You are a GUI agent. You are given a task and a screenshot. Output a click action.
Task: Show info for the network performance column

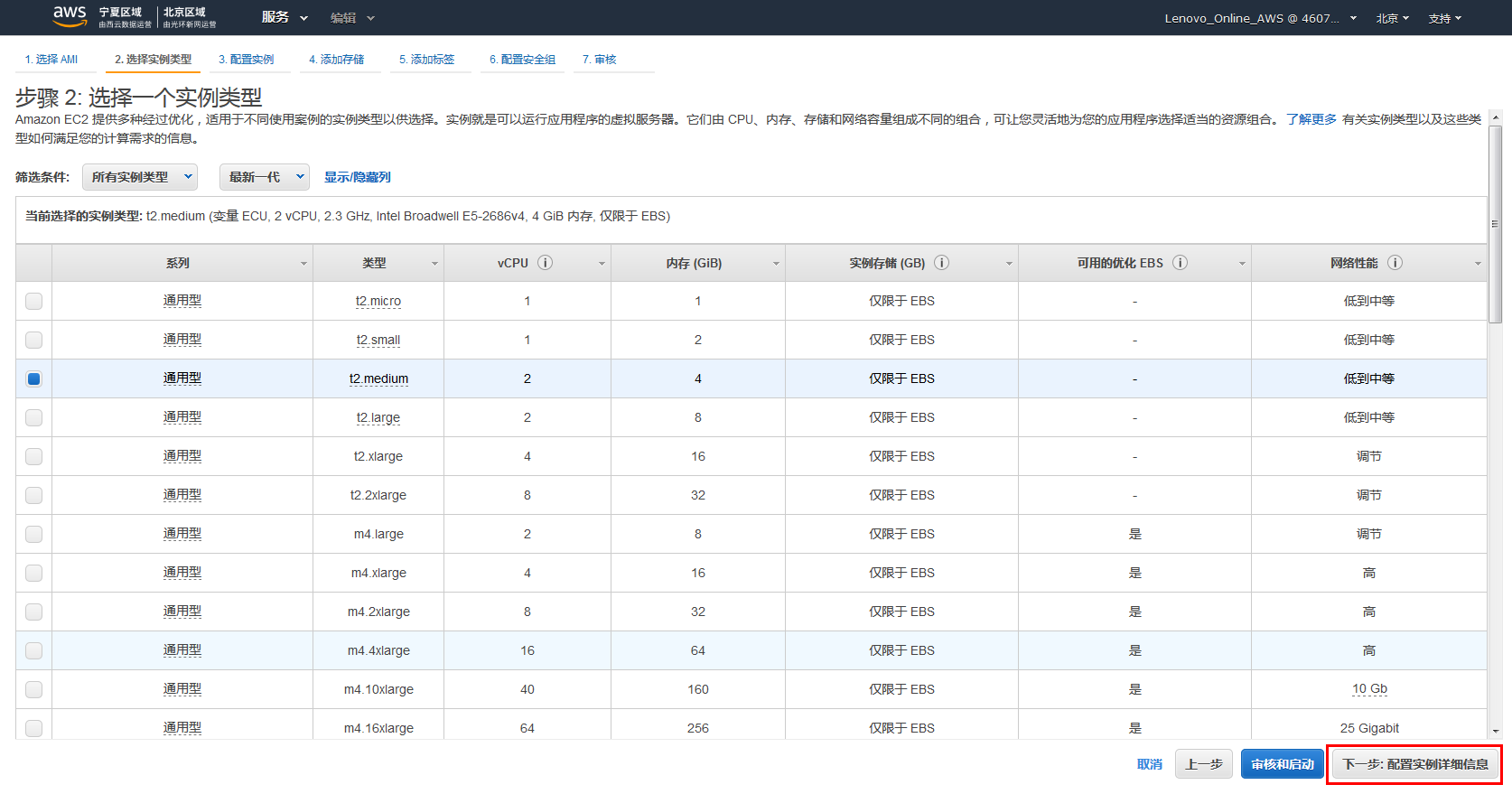(1395, 263)
